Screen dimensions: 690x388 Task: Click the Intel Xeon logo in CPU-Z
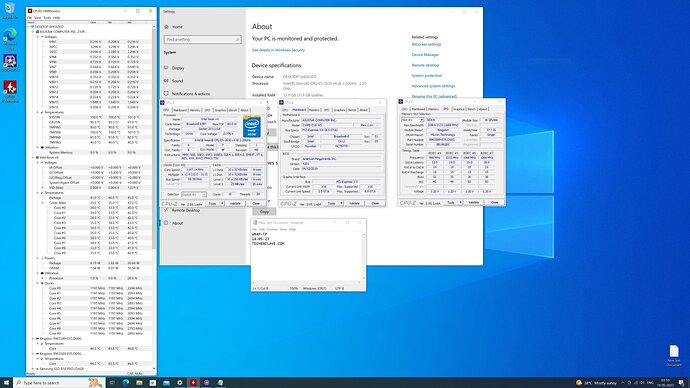point(251,126)
